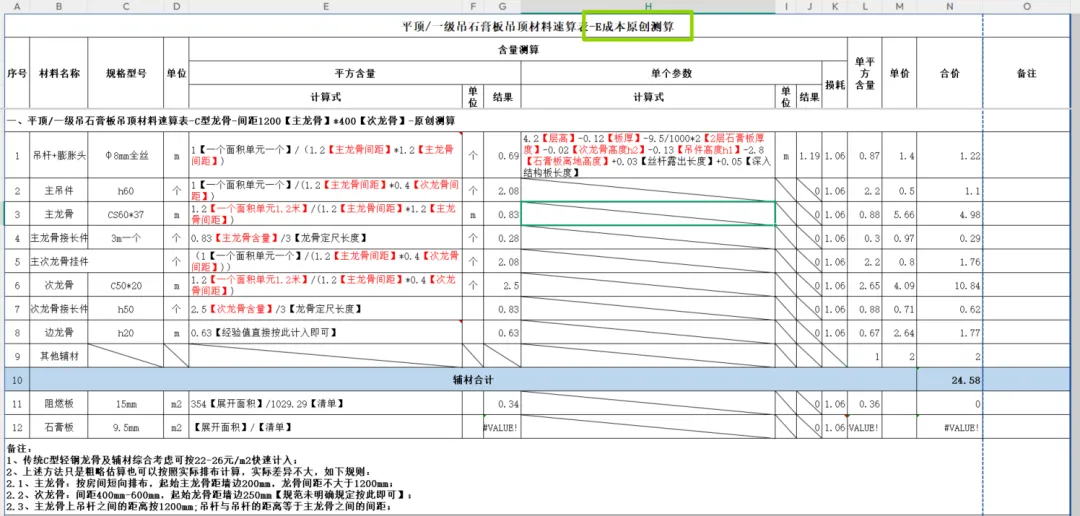Image resolution: width=1080 pixels, height=516 pixels.
Task: Click 计算式 header under 单个参数
Action: coord(648,97)
